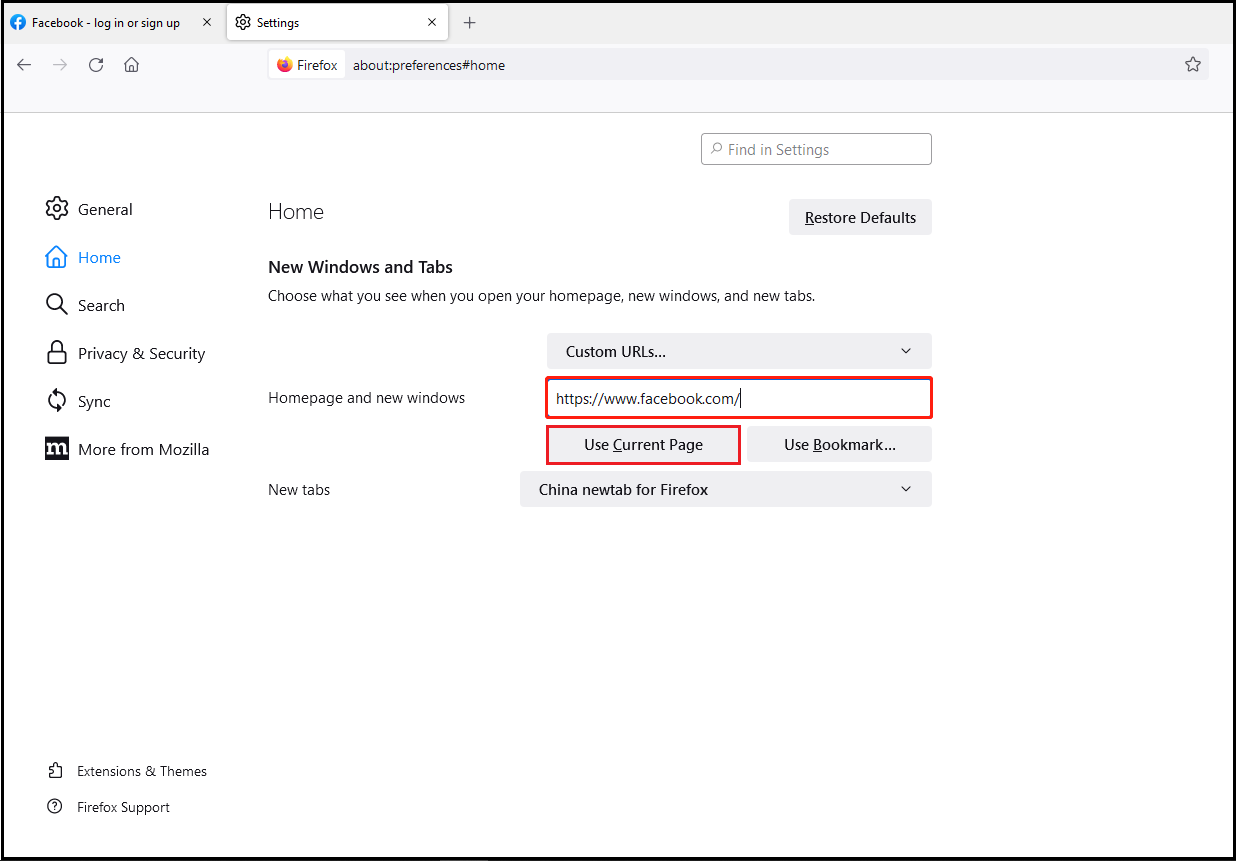Open Firefox Support link
The width and height of the screenshot is (1236, 861).
point(108,807)
